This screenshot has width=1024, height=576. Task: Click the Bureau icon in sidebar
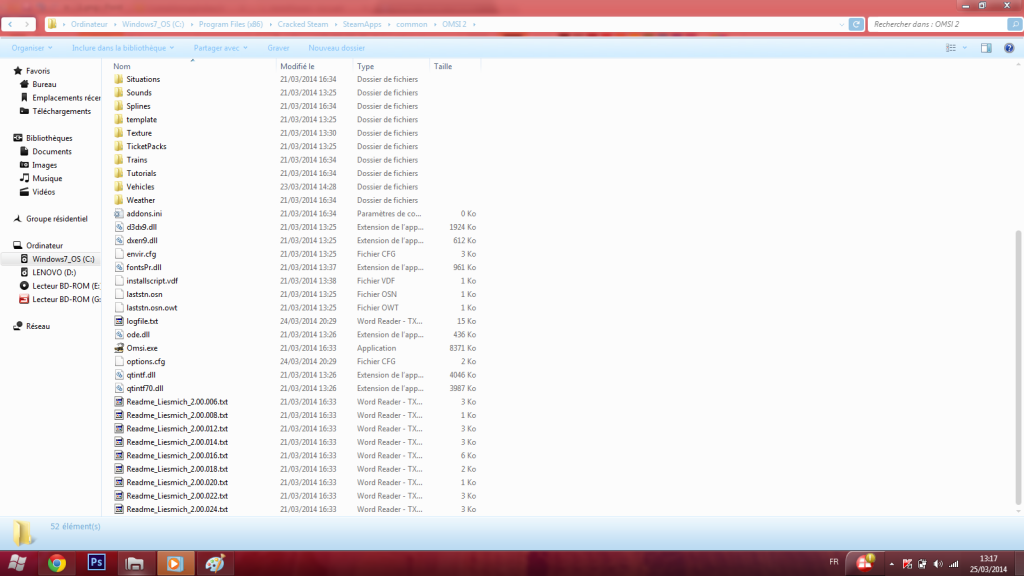tap(24, 84)
